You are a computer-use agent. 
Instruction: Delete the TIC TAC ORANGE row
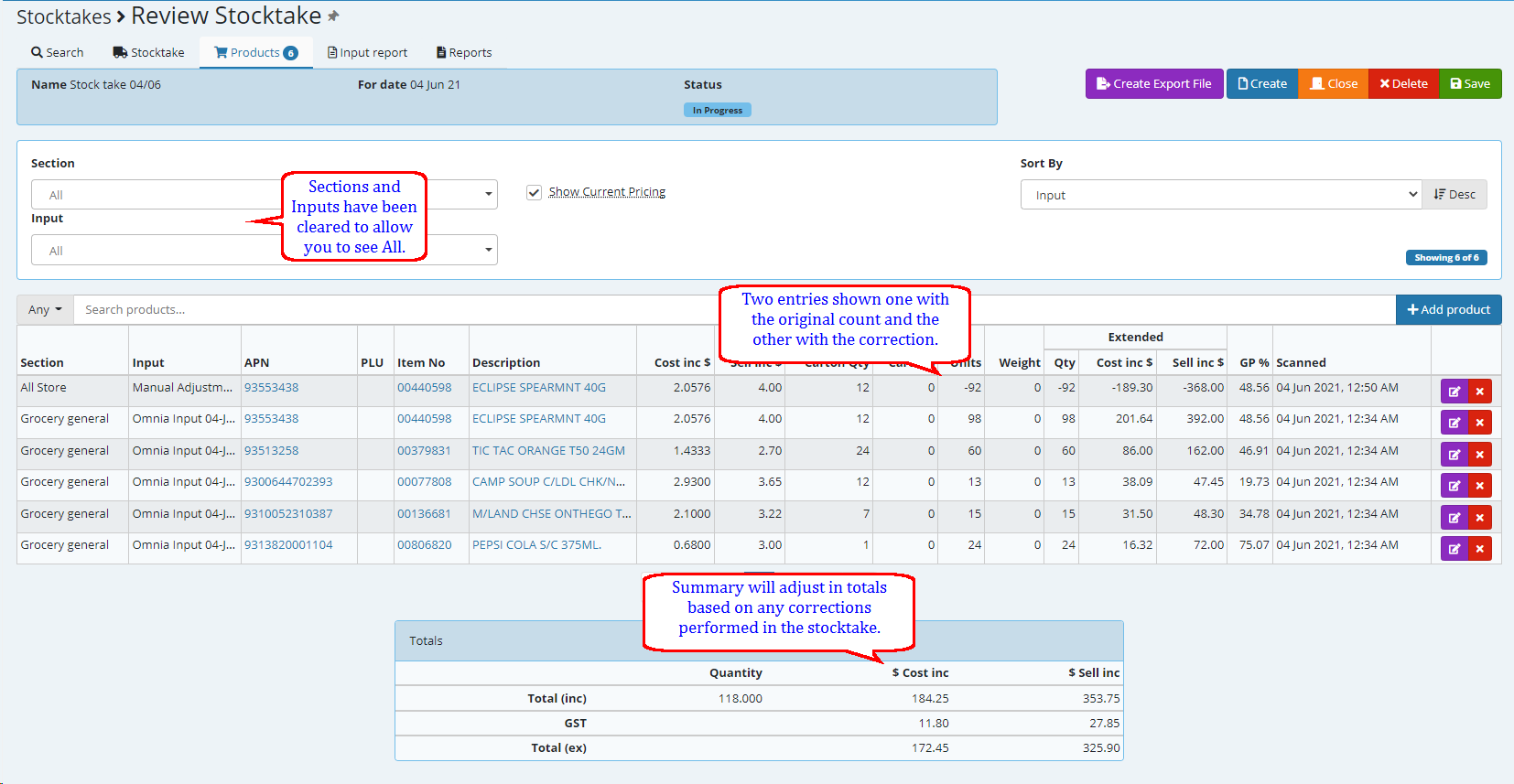[x=1479, y=455]
